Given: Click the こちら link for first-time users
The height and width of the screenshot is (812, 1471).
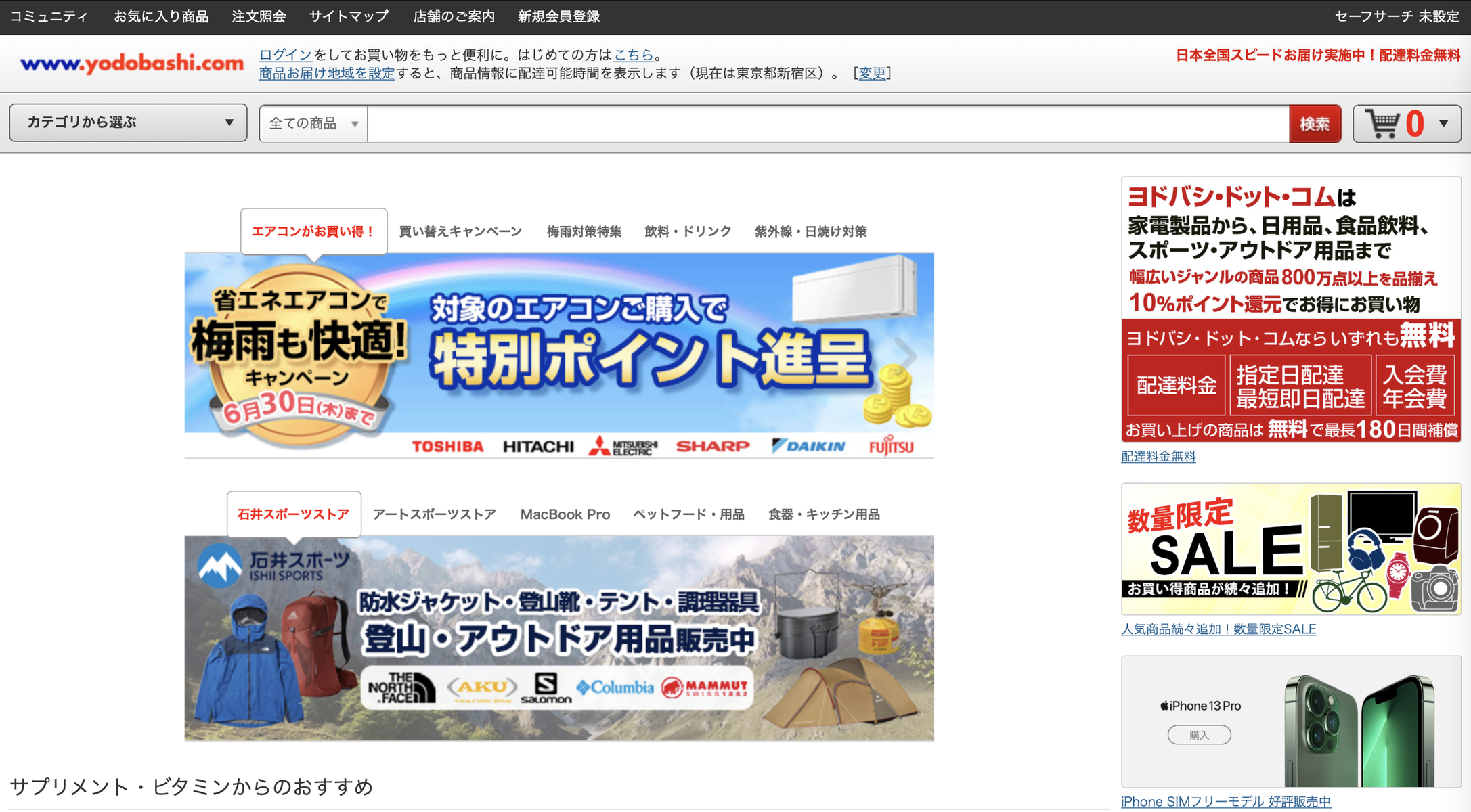Looking at the screenshot, I should pyautogui.click(x=634, y=55).
